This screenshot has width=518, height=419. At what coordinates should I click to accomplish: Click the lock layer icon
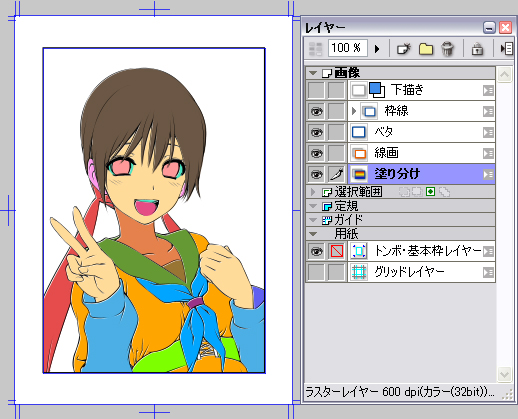(x=477, y=49)
